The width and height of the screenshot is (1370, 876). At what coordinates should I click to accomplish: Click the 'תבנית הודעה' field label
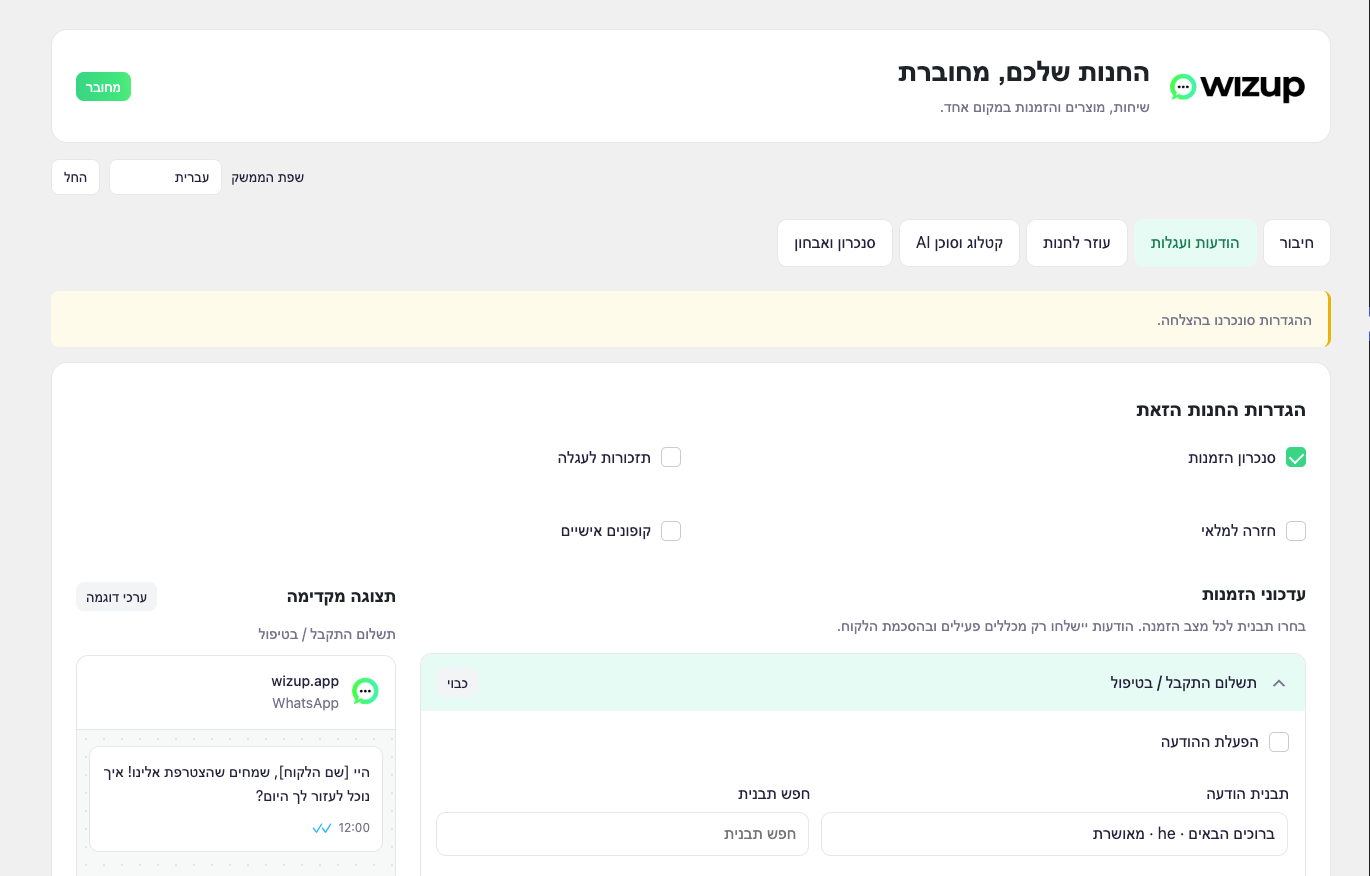1248,794
